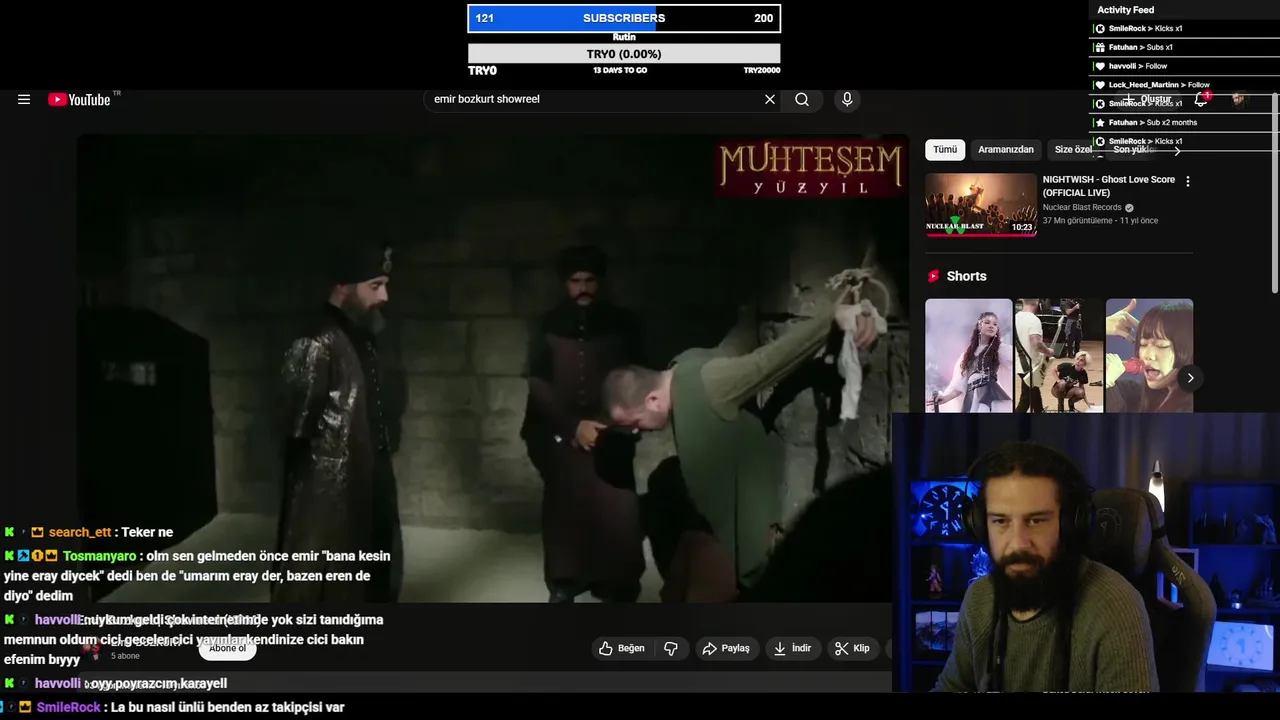Select the Tümü filter chip
This screenshot has width=1280, height=720.
(945, 150)
